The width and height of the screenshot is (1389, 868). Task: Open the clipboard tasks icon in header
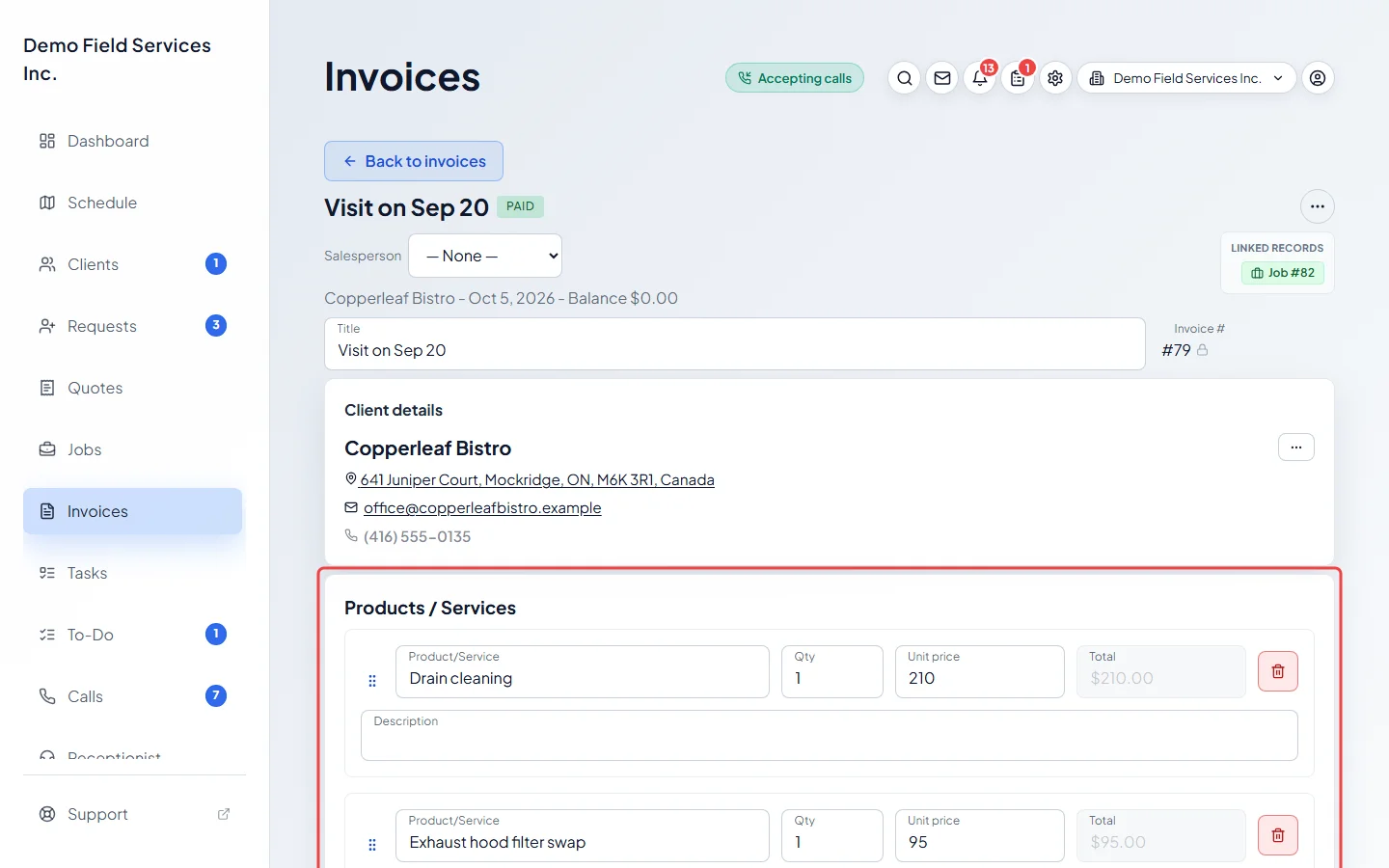click(1018, 78)
